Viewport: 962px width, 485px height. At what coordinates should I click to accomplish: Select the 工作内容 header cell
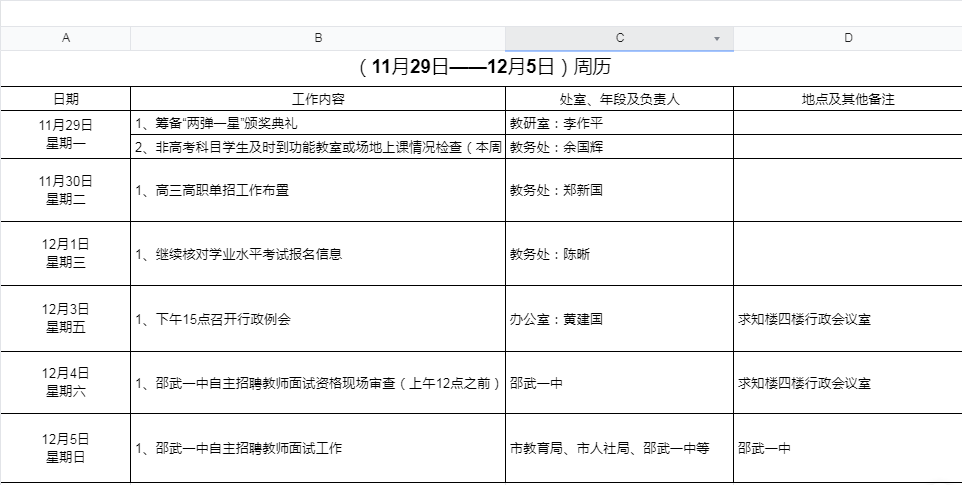point(318,99)
